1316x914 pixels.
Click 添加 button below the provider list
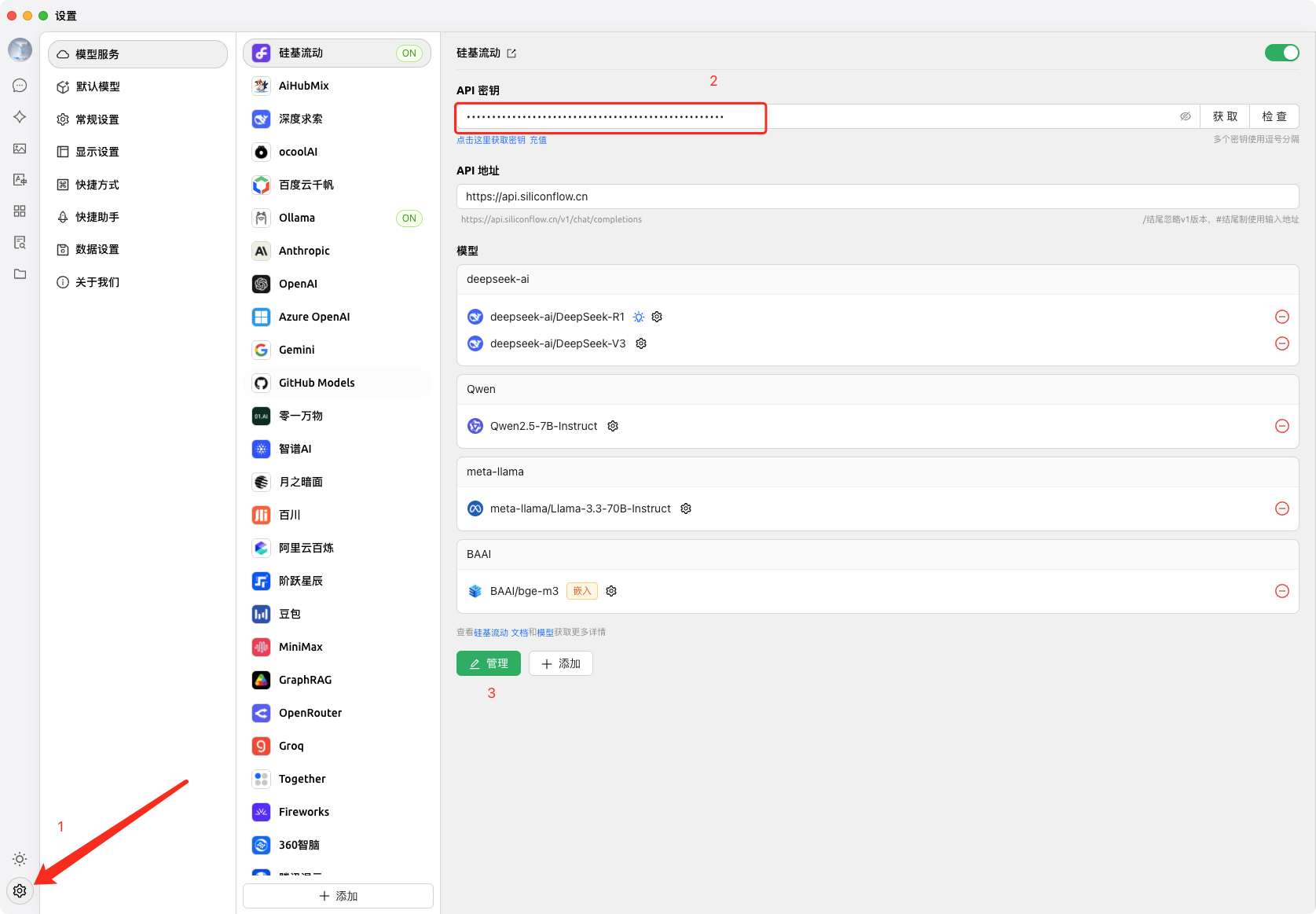338,896
